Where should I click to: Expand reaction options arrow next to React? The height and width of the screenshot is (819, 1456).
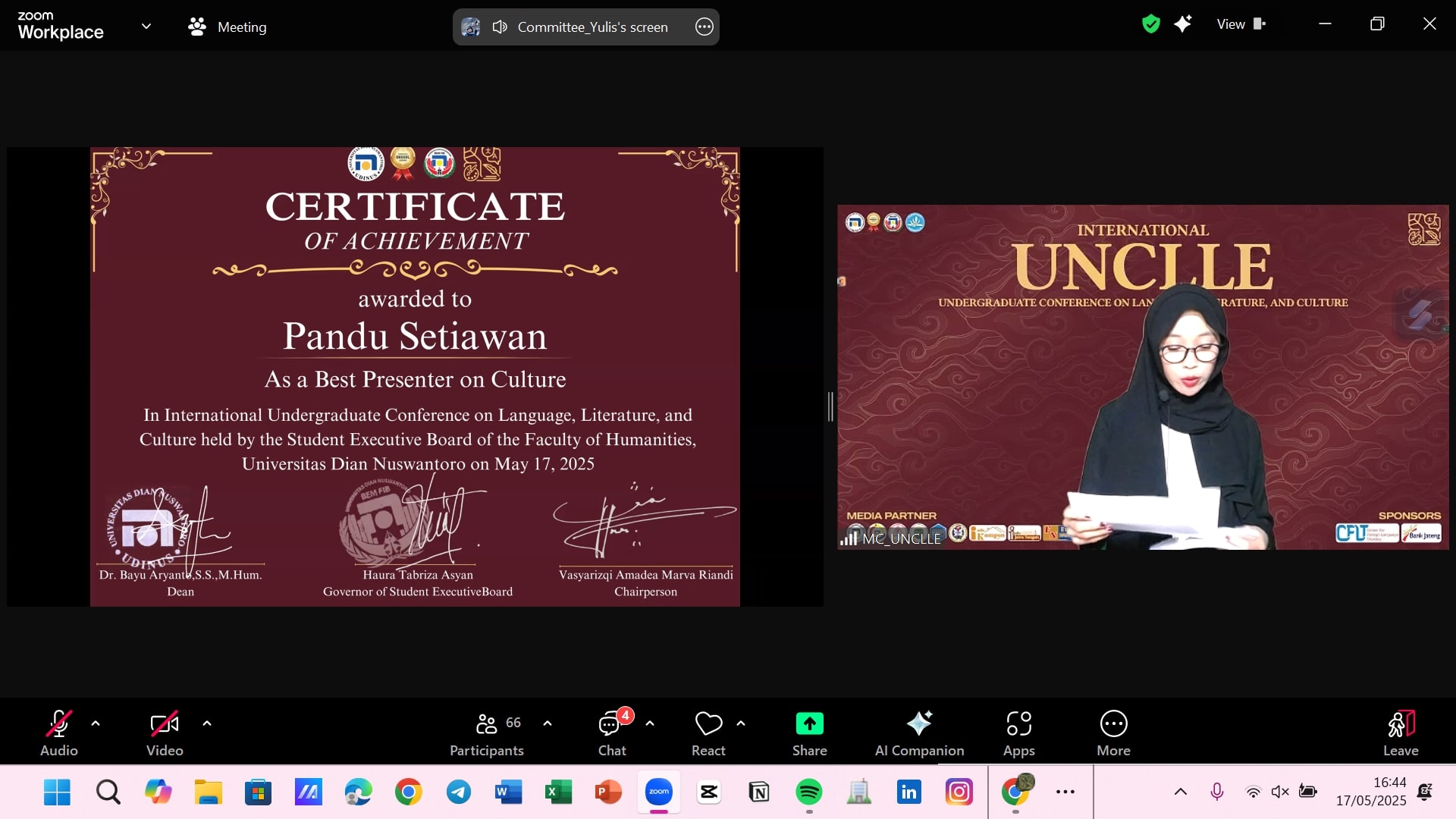pos(741,723)
